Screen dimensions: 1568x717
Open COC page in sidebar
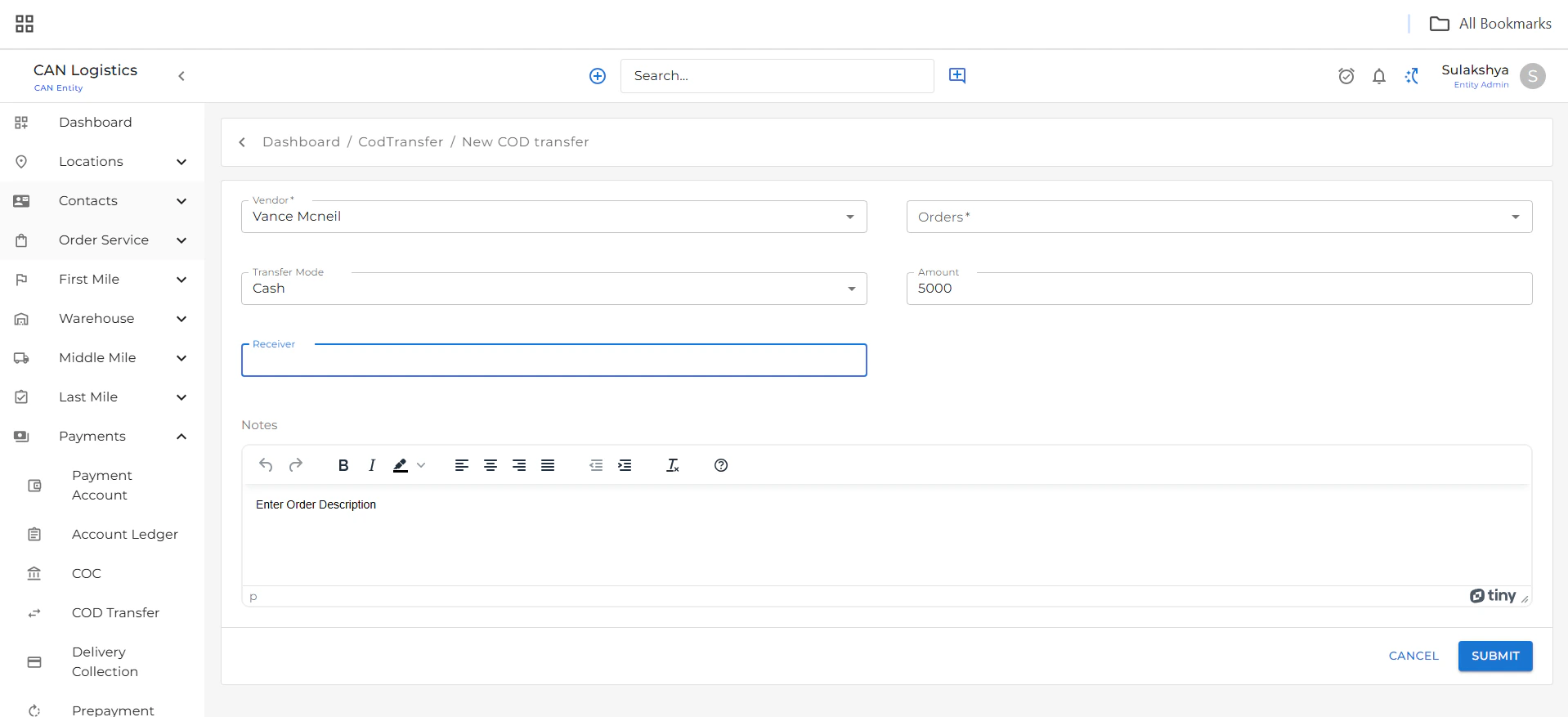102,574
